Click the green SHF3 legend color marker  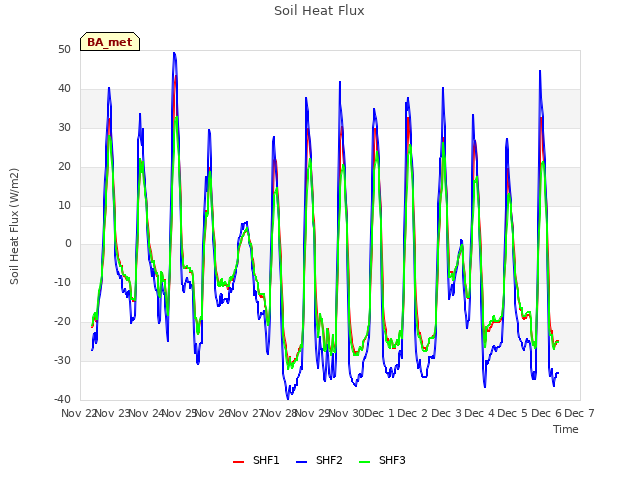(364, 462)
